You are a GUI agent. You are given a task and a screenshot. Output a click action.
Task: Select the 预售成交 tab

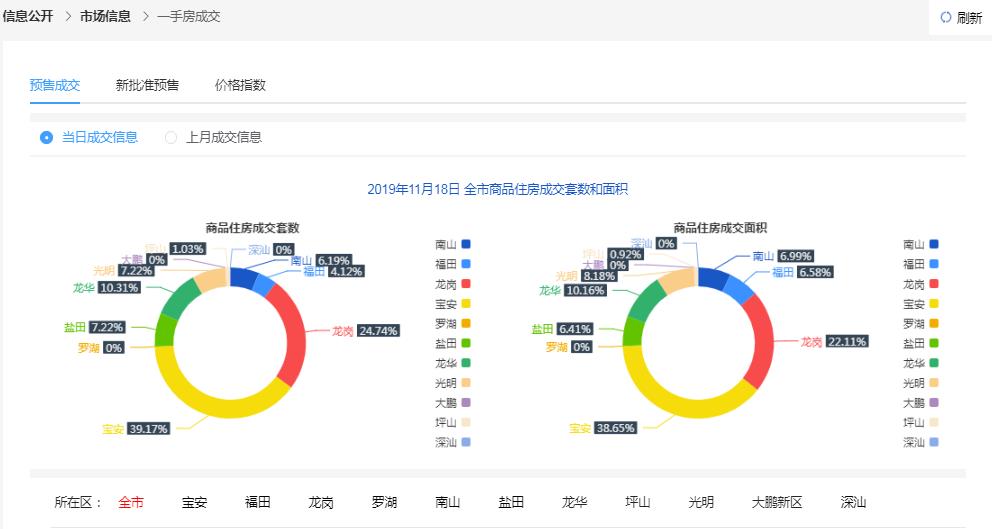55,85
